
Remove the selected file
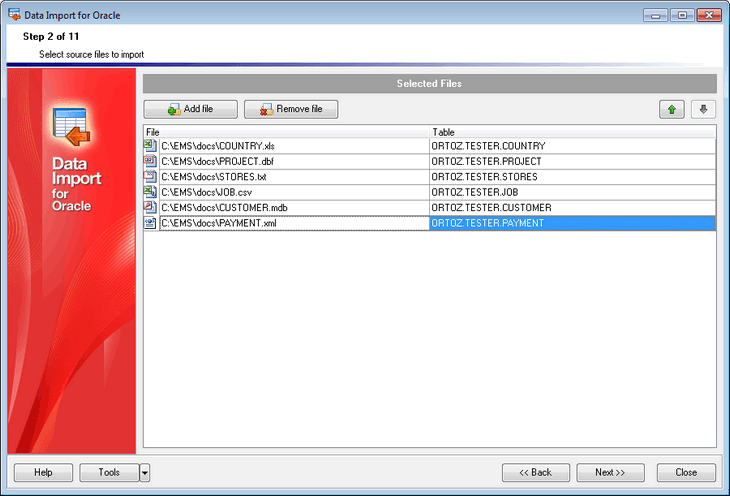(x=291, y=109)
